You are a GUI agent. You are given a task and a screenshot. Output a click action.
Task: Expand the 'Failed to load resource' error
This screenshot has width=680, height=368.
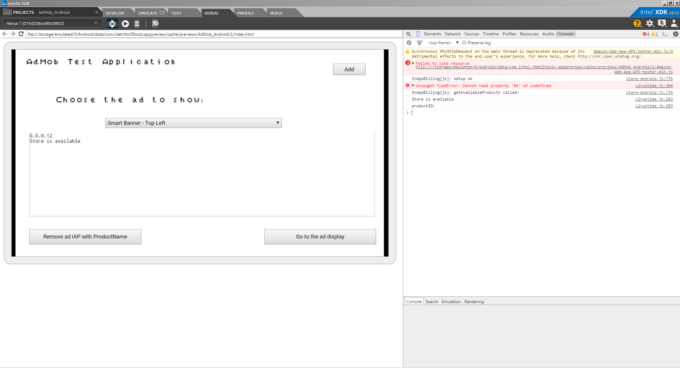tap(413, 63)
